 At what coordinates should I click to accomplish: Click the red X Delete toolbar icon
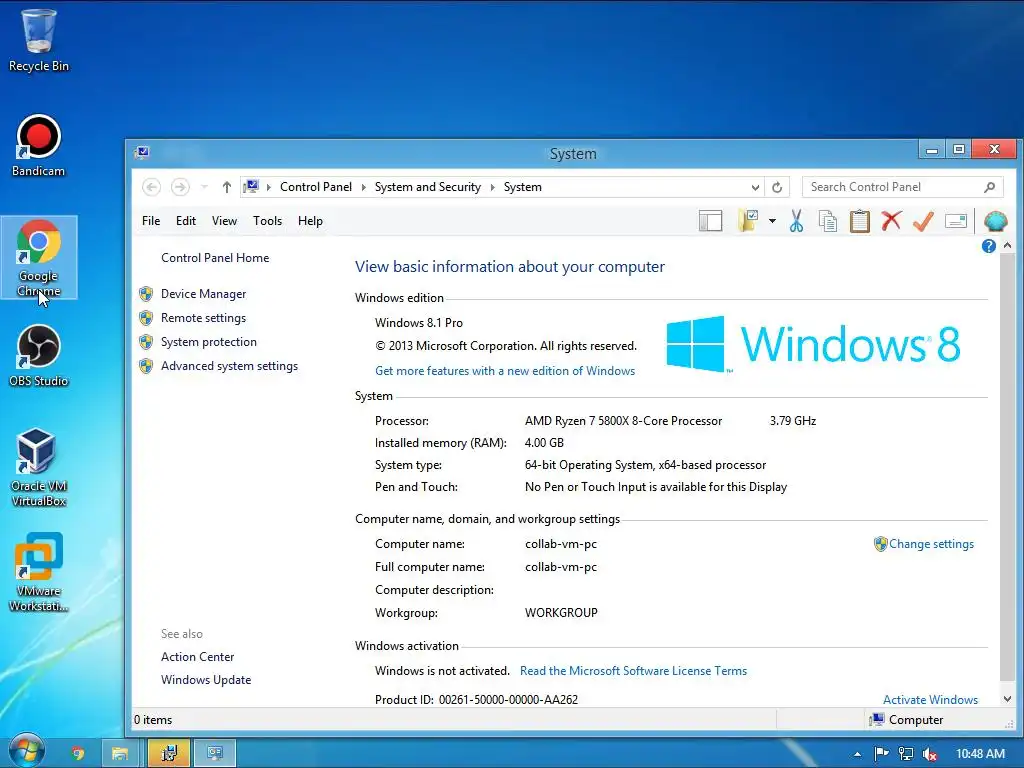coord(891,221)
